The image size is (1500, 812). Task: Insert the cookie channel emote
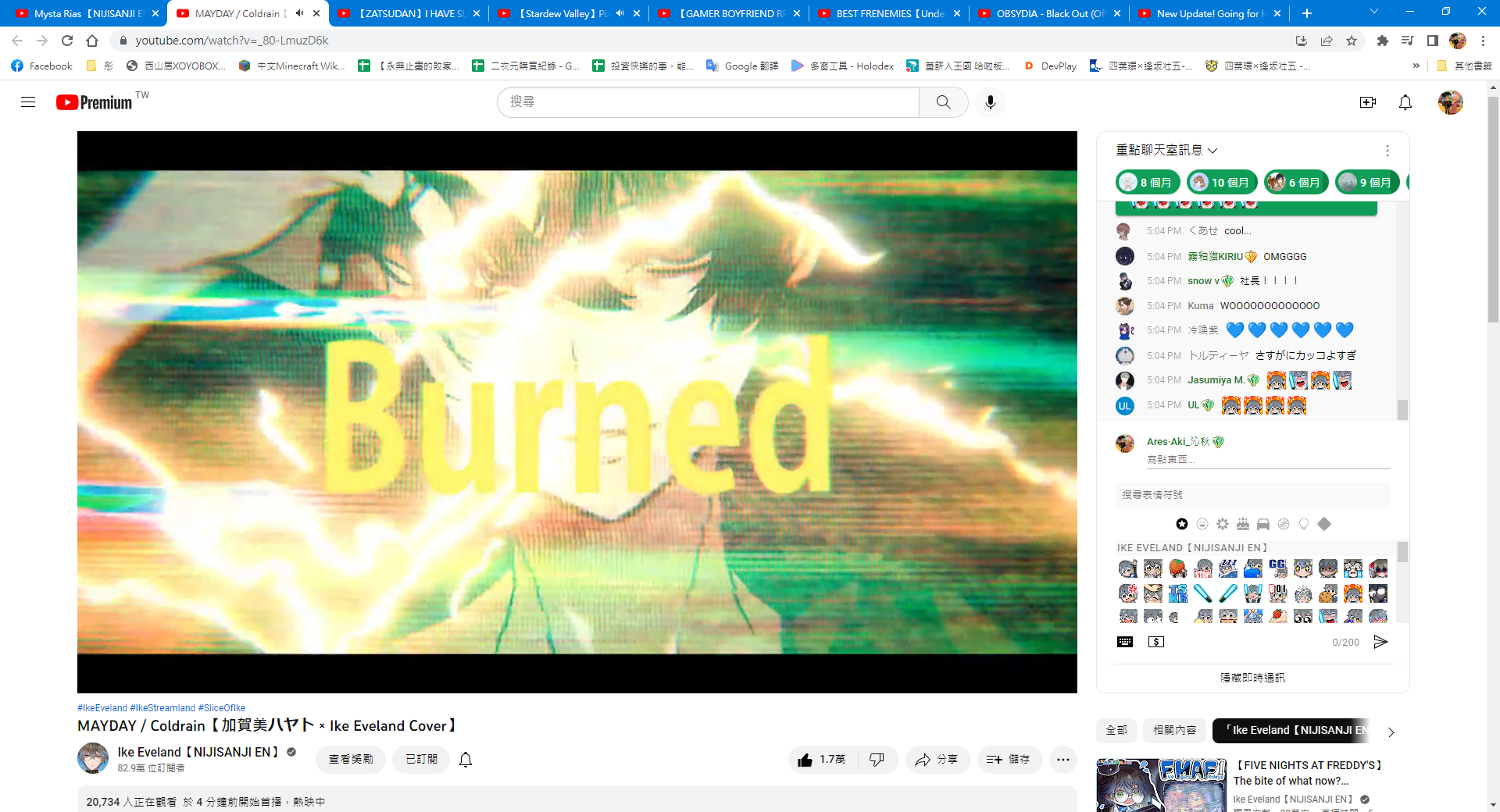(x=1328, y=593)
